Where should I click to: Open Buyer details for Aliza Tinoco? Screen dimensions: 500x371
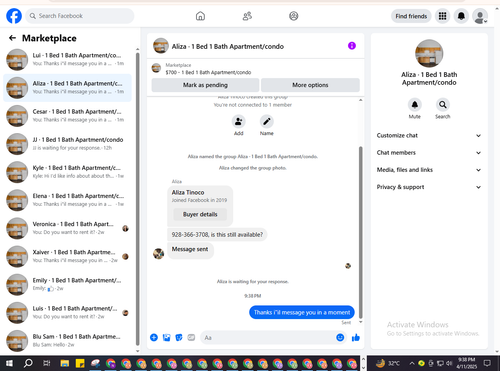click(x=200, y=214)
